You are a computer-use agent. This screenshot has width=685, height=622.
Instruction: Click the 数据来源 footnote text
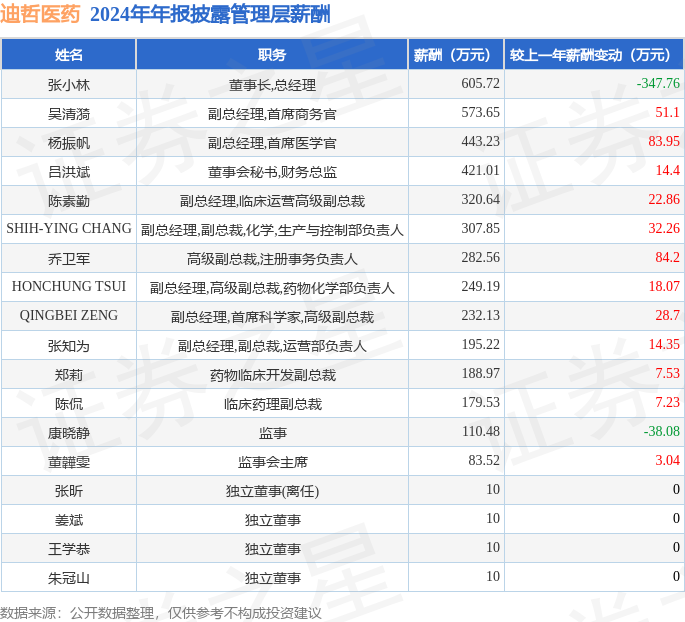(x=161, y=613)
